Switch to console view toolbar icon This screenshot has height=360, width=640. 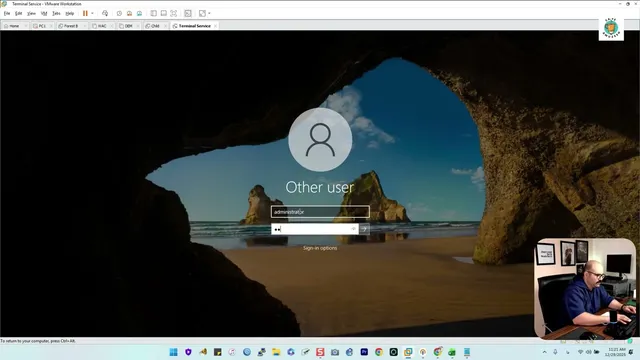188,13
